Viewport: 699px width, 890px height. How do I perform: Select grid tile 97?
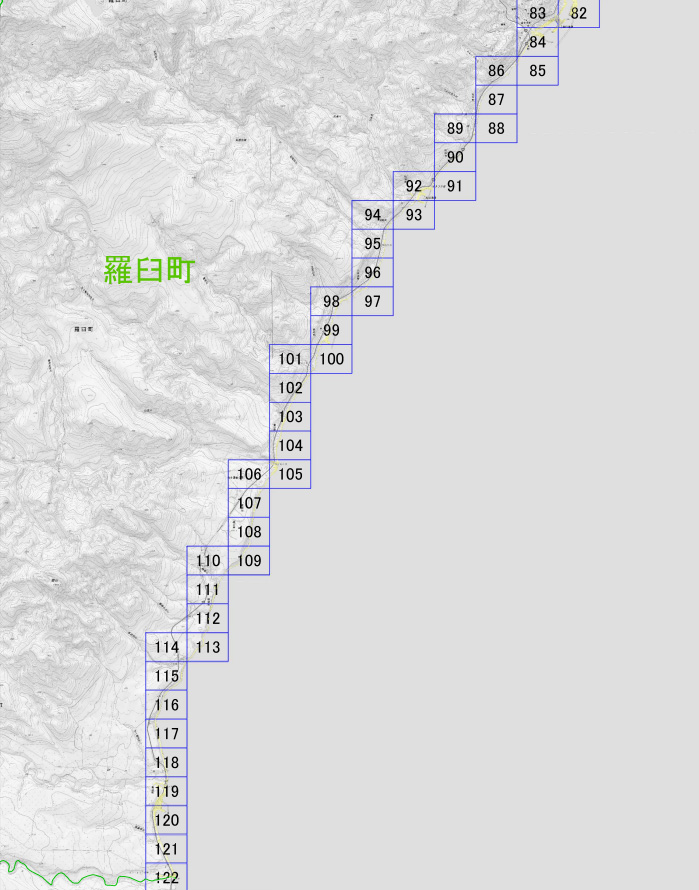click(372, 301)
